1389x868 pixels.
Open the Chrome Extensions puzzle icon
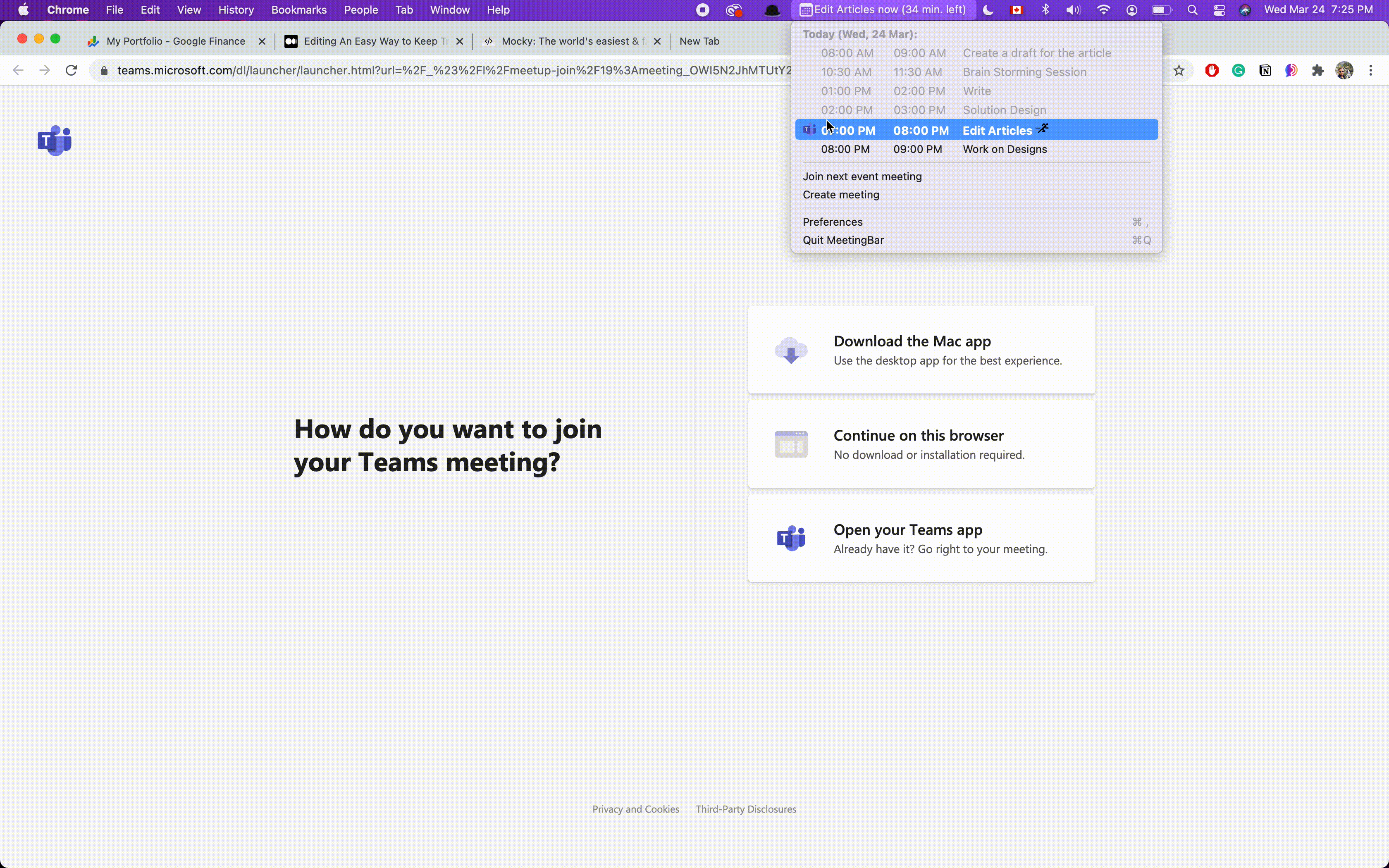[1317, 71]
